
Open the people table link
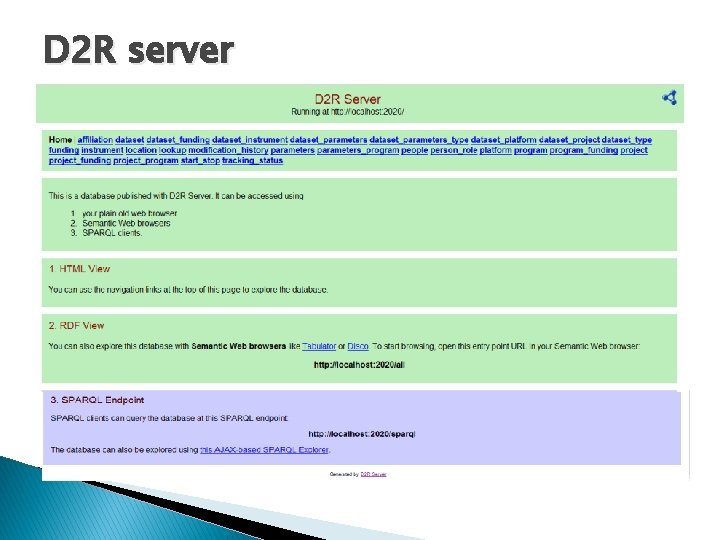[414, 150]
